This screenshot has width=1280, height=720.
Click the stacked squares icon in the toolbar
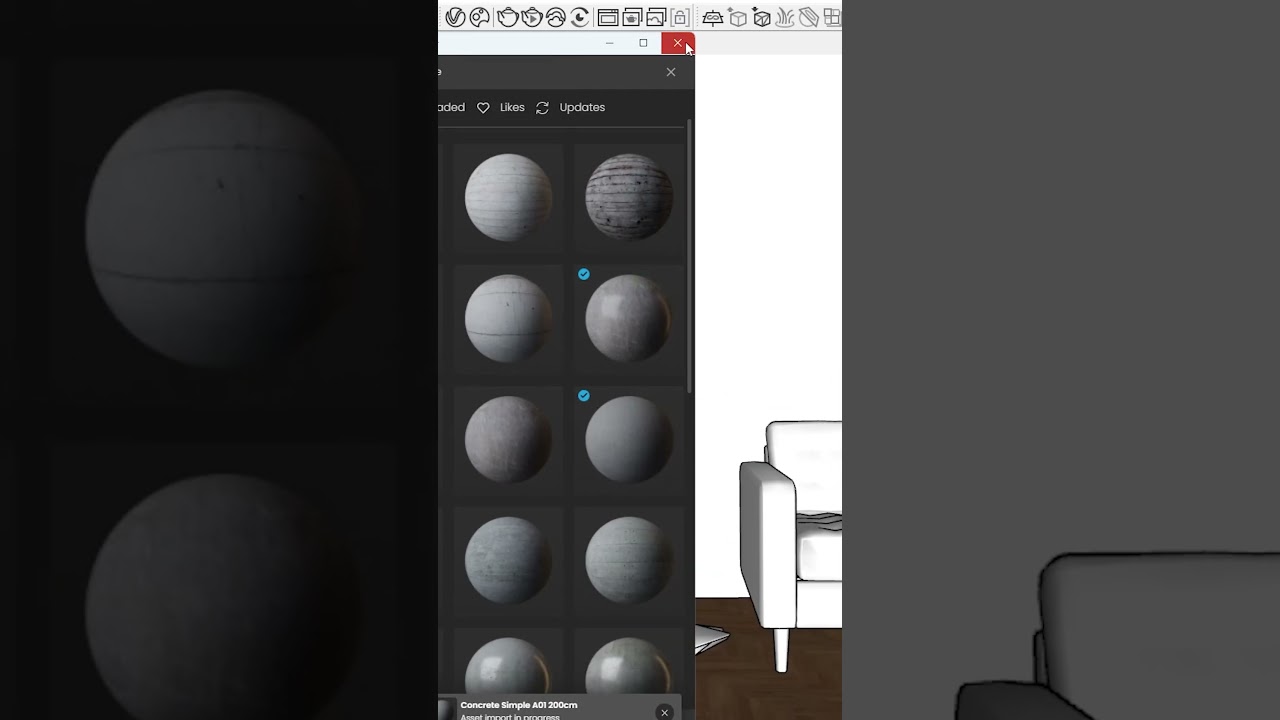point(832,17)
